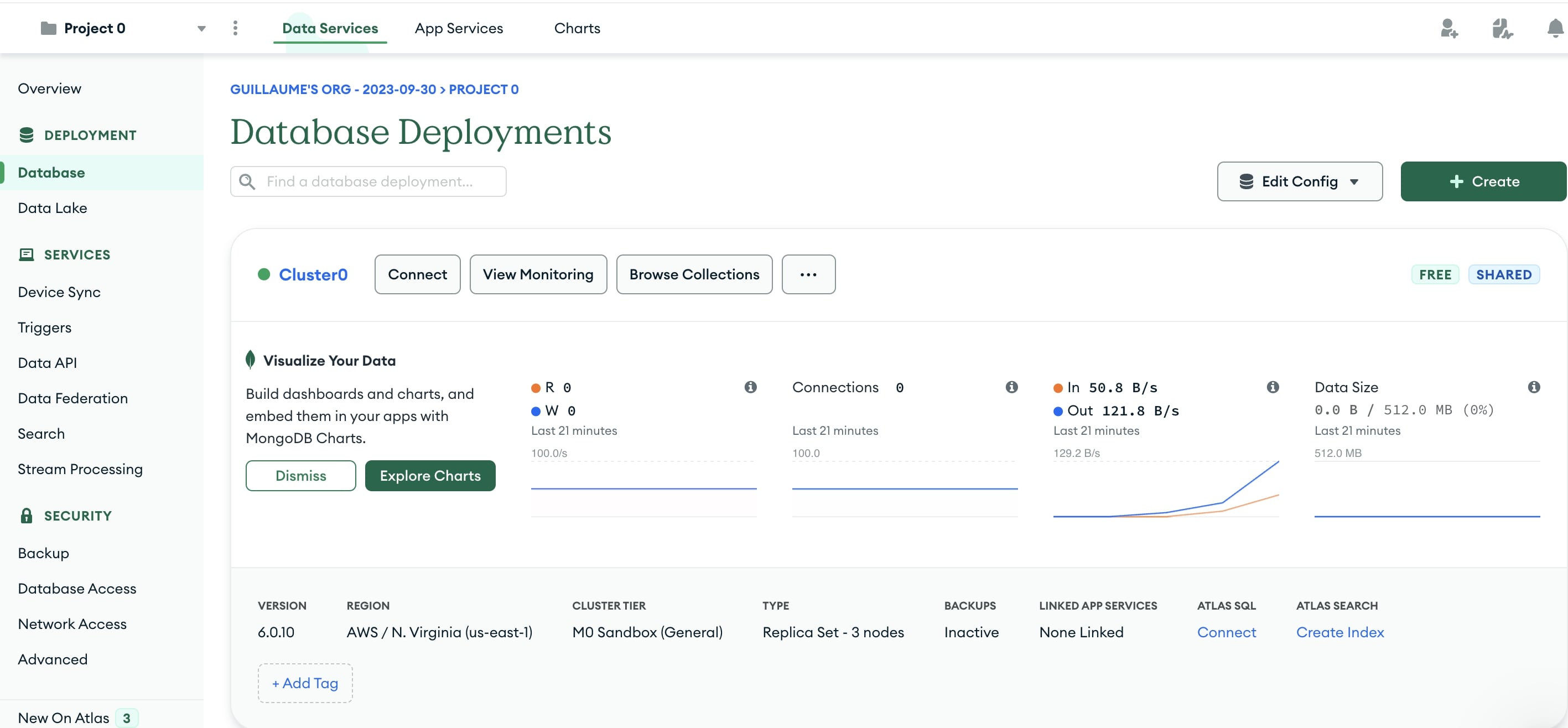Click the Deployment database icon in sidebar
This screenshot has width=1568, height=728.
pyautogui.click(x=27, y=134)
